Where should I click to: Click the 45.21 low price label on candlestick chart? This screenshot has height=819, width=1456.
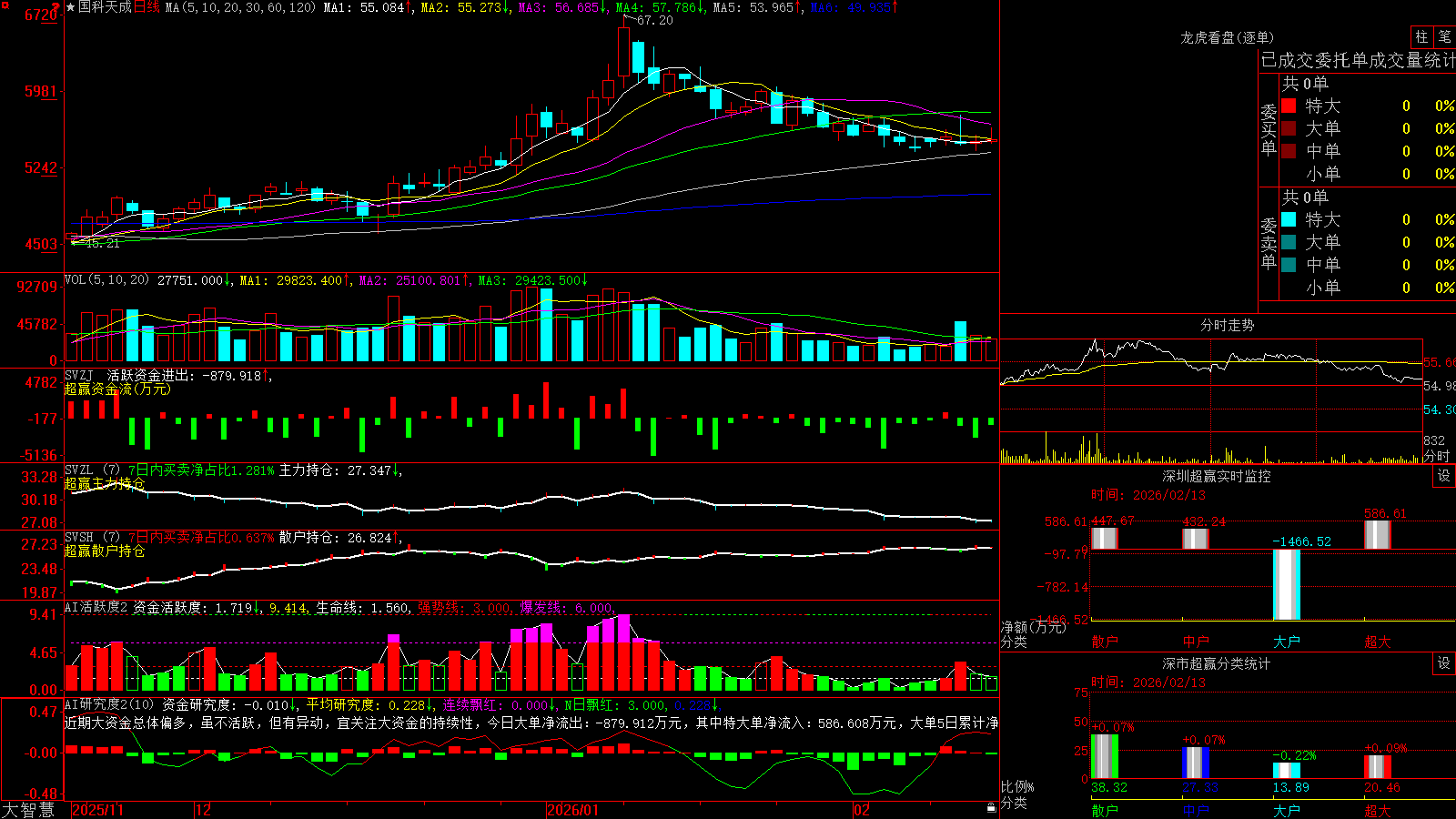coord(102,243)
